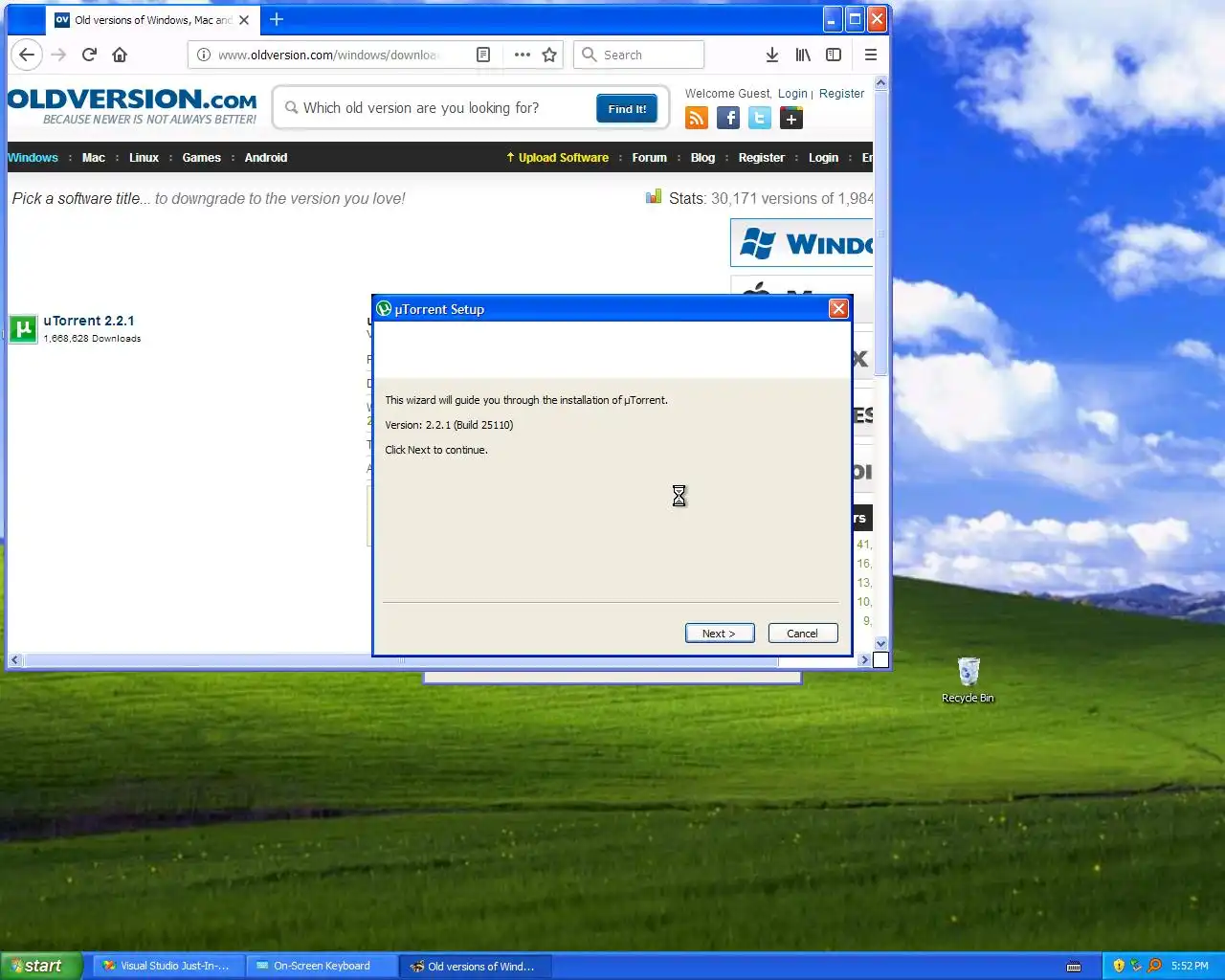
Task: Show site information icon in address bar
Action: (204, 55)
